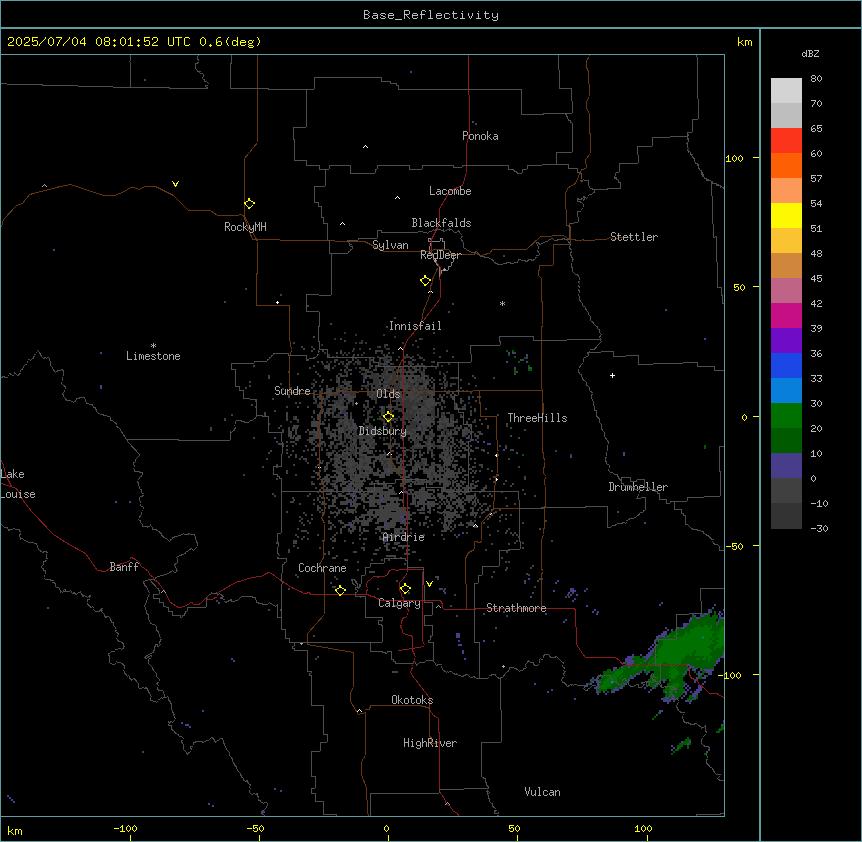This screenshot has width=862, height=842.
Task: Click the km unit label at the bottom left
Action: 15,831
